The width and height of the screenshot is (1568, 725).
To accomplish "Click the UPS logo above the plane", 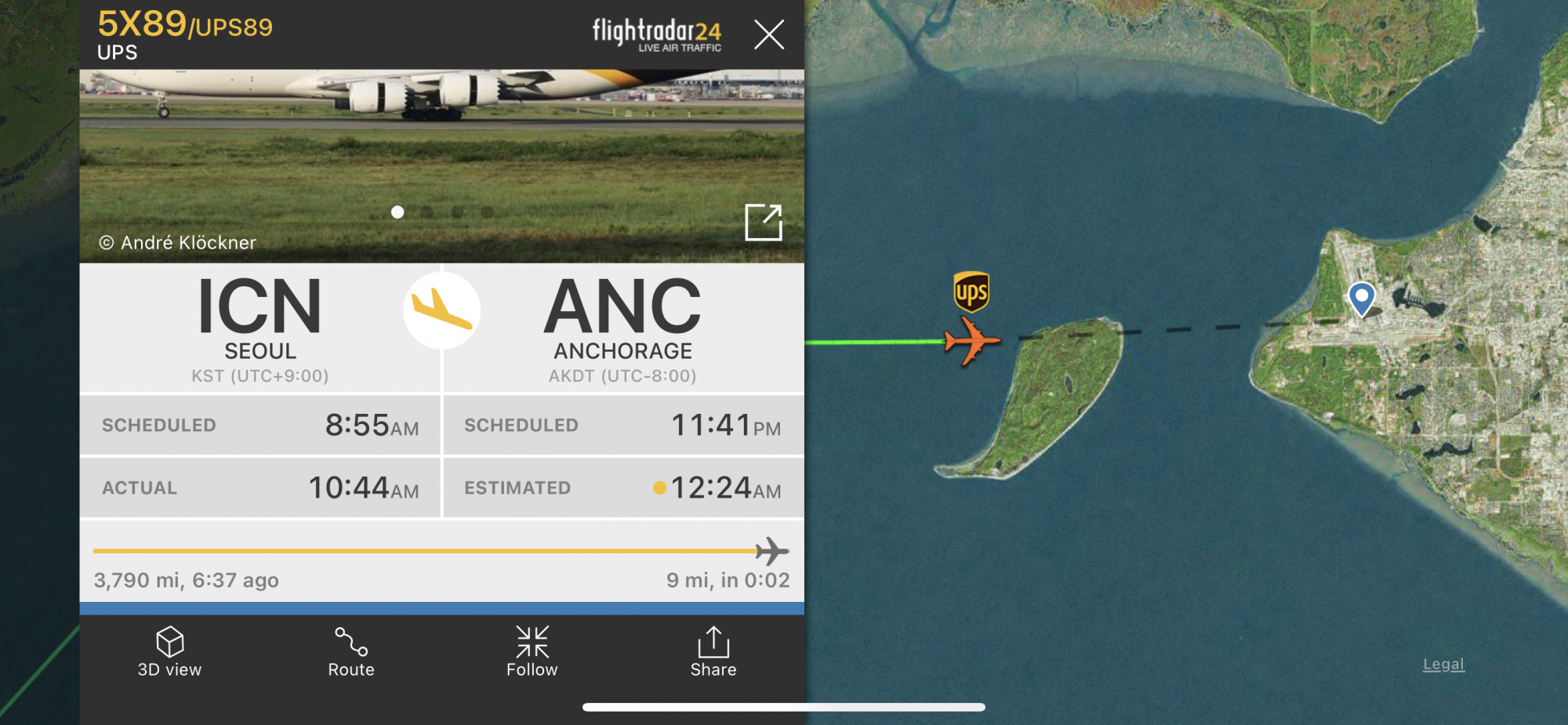I will (x=971, y=292).
